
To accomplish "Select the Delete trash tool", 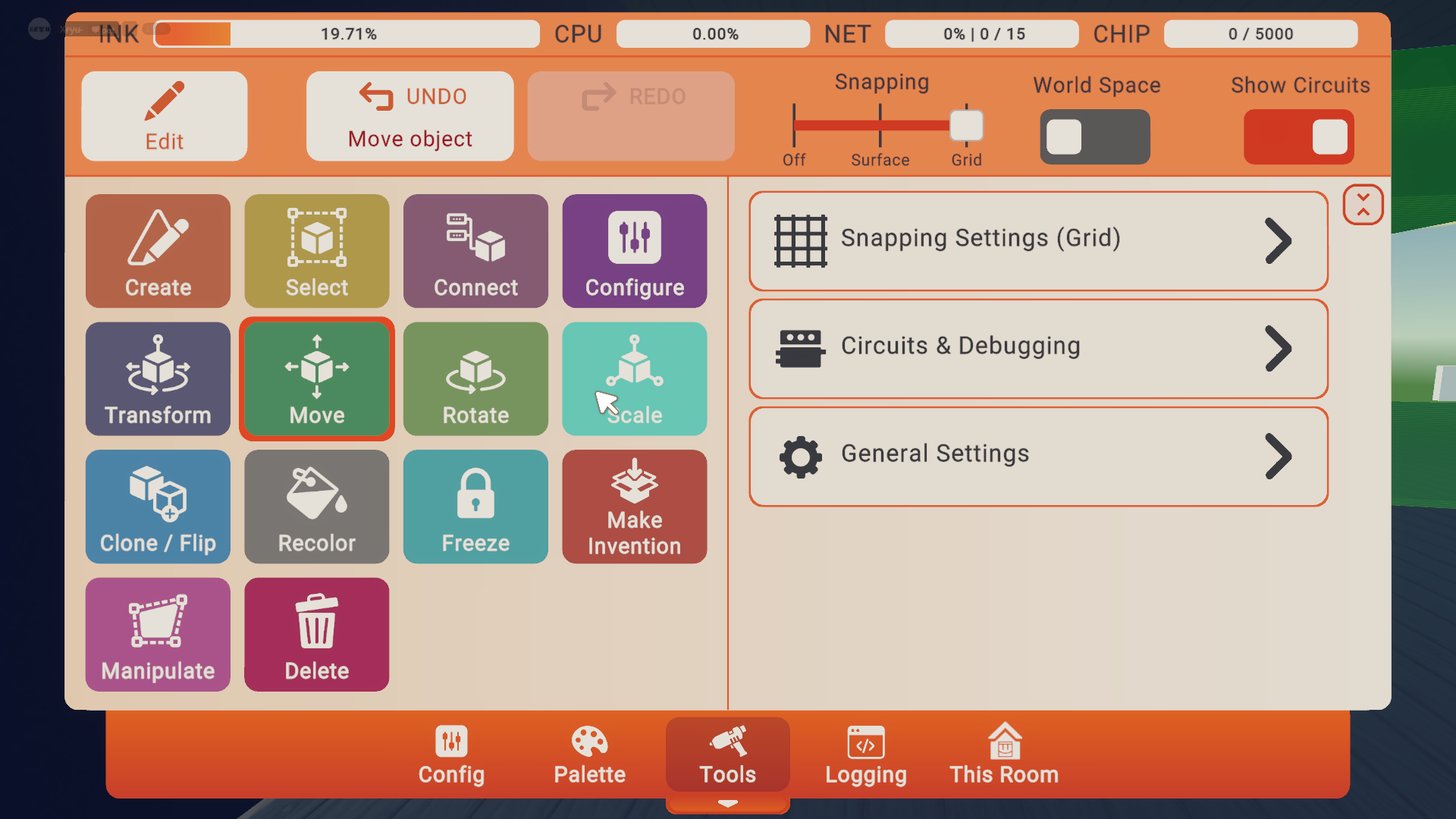I will tap(316, 635).
